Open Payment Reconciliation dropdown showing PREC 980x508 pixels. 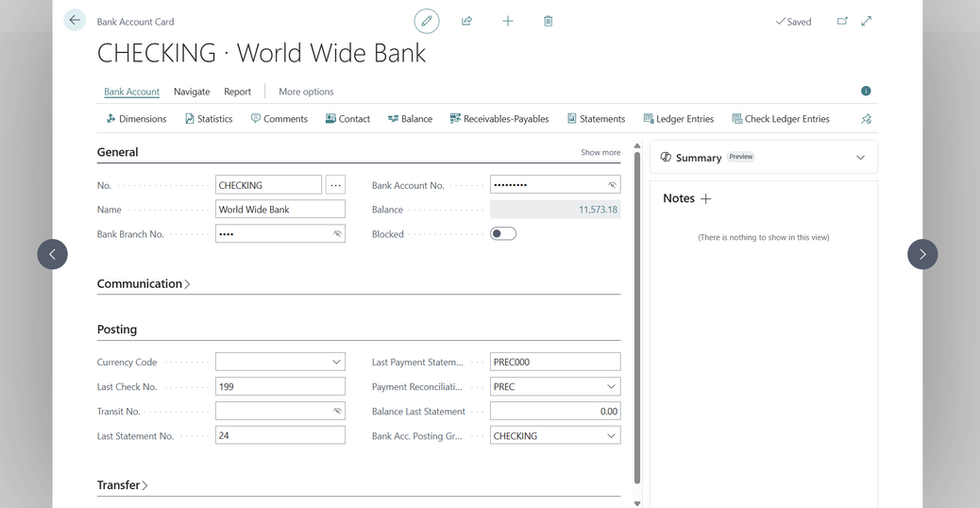[x=611, y=387]
